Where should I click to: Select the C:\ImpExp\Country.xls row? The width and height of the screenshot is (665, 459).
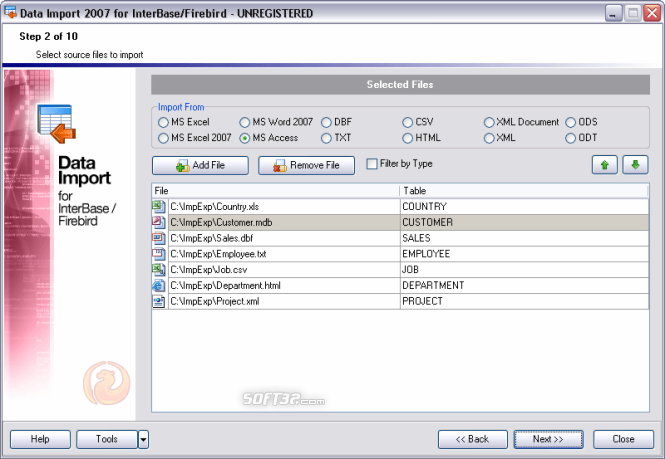click(x=400, y=207)
